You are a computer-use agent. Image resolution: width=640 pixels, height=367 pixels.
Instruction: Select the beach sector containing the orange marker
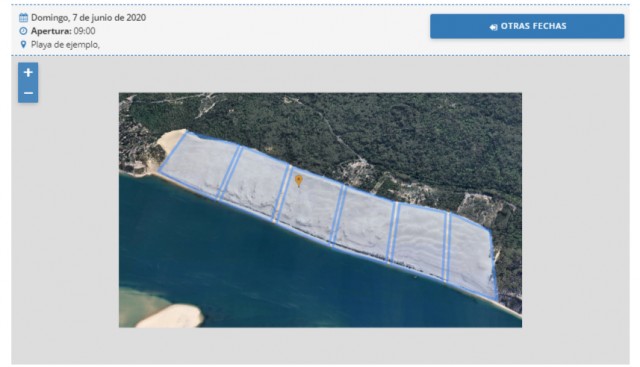pos(310,204)
